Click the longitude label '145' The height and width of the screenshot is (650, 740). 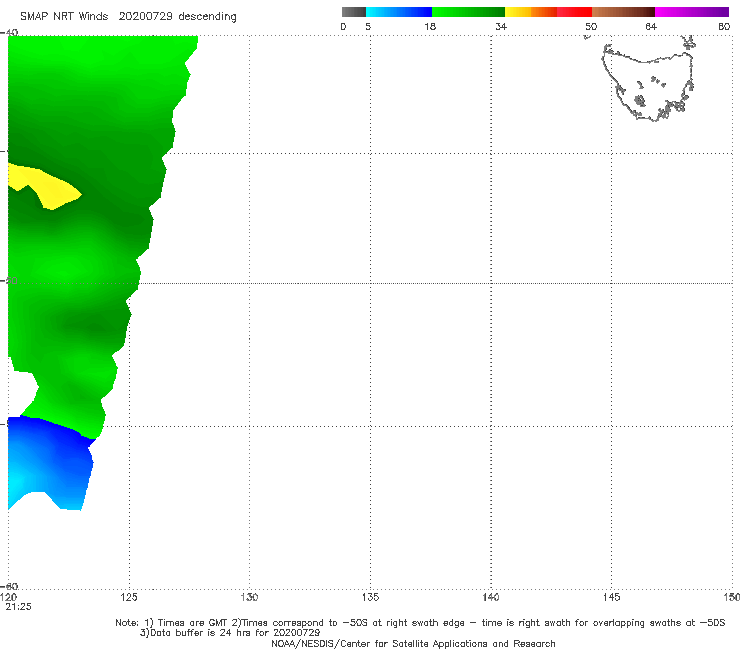click(x=612, y=598)
